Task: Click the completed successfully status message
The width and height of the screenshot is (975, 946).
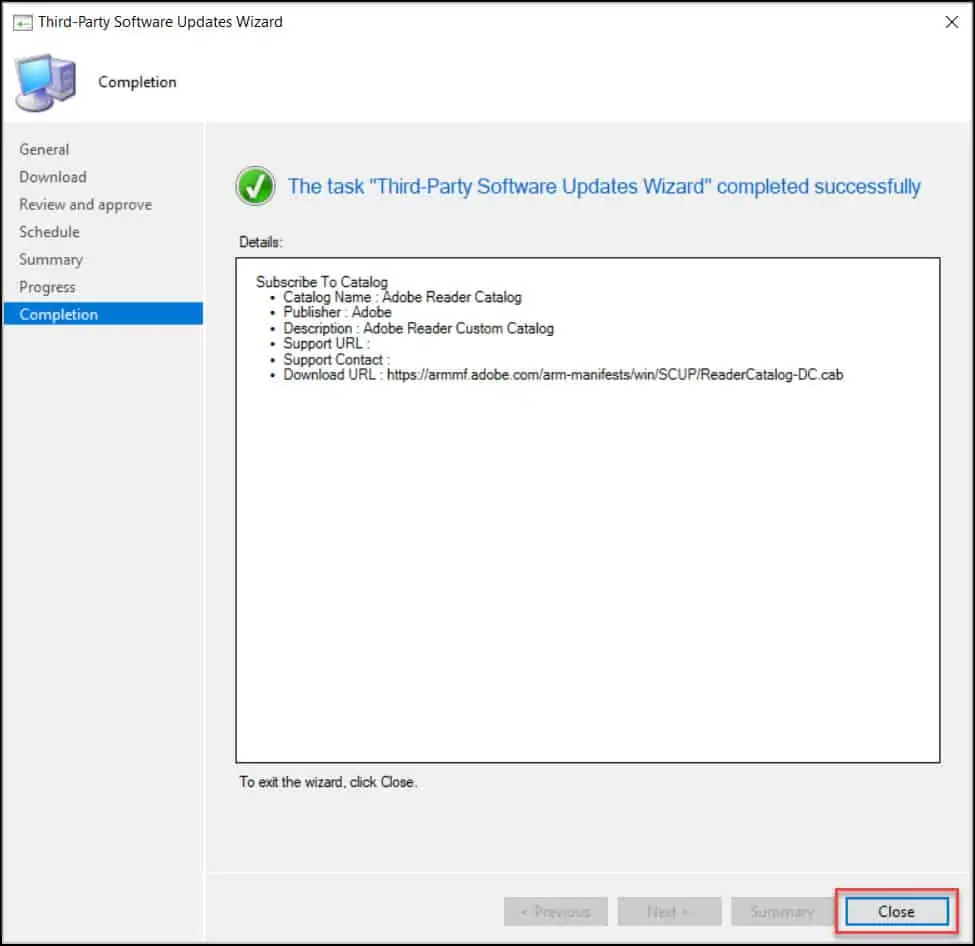Action: click(604, 186)
